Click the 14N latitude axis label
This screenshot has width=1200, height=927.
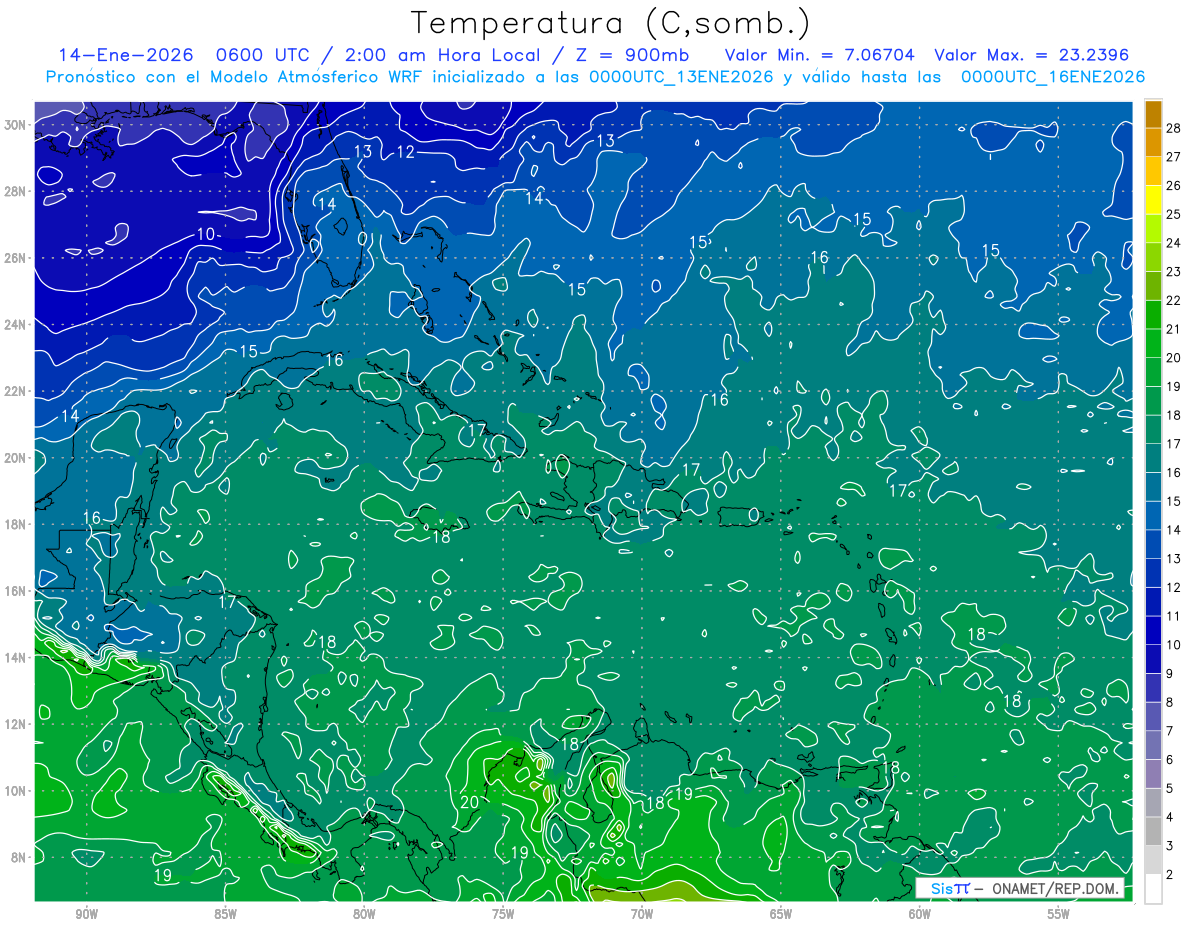click(16, 657)
